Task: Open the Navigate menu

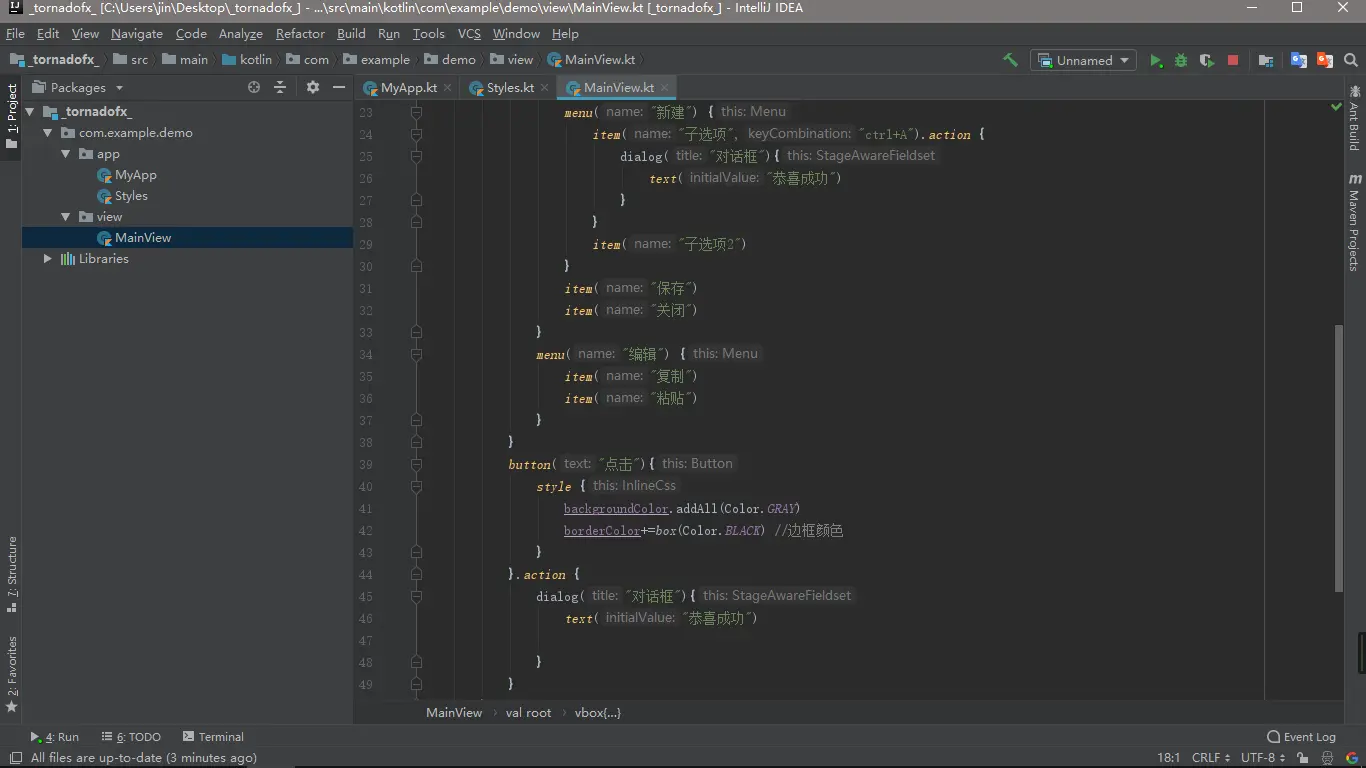Action: pyautogui.click(x=137, y=33)
